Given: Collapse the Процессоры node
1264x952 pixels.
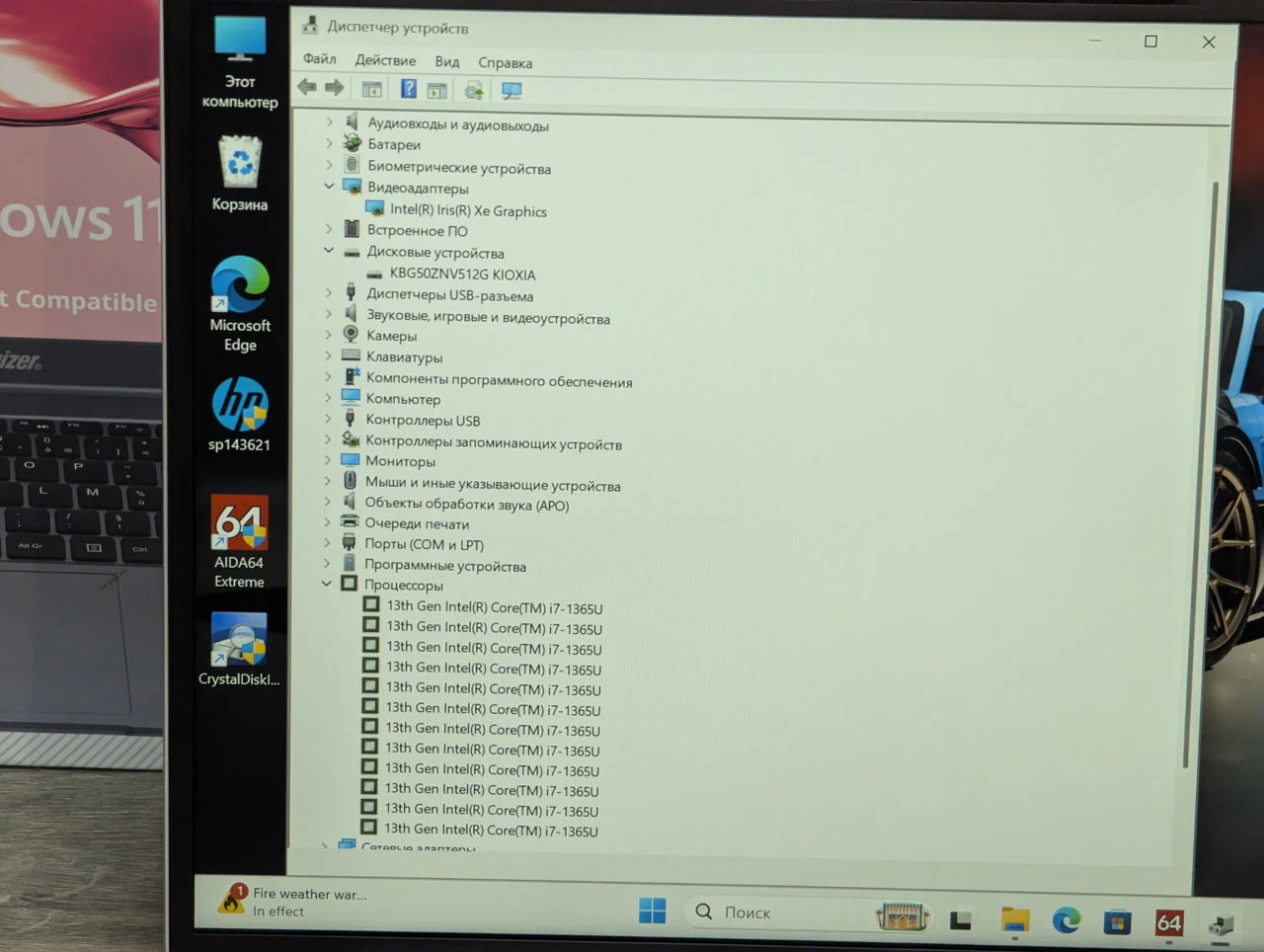Looking at the screenshot, I should point(326,584).
